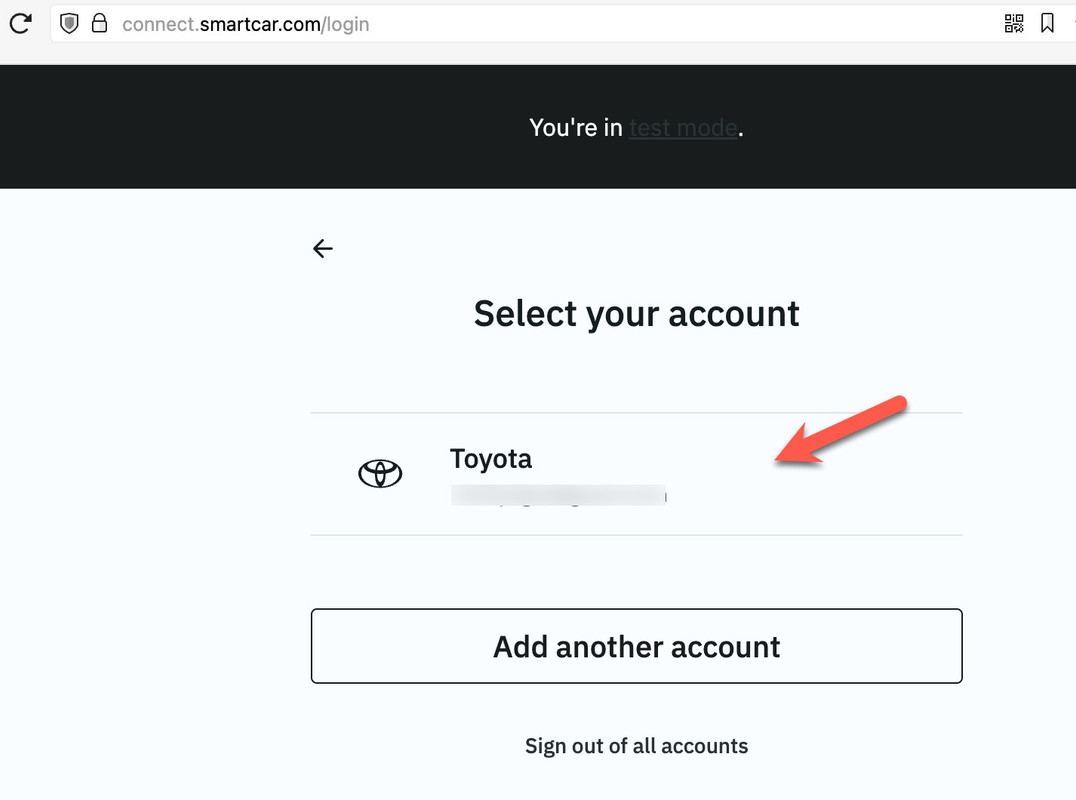Click the red annotation arrow
The image size is (1076, 800).
(x=842, y=432)
